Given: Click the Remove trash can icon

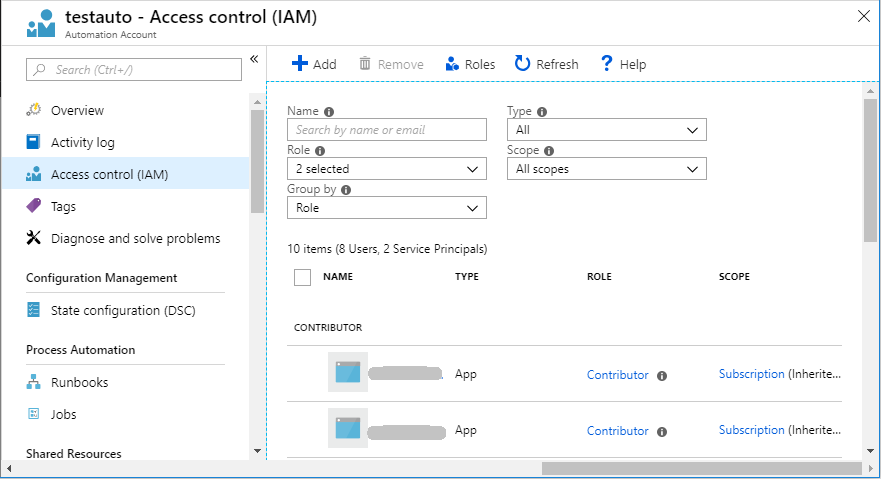Looking at the screenshot, I should tap(365, 63).
